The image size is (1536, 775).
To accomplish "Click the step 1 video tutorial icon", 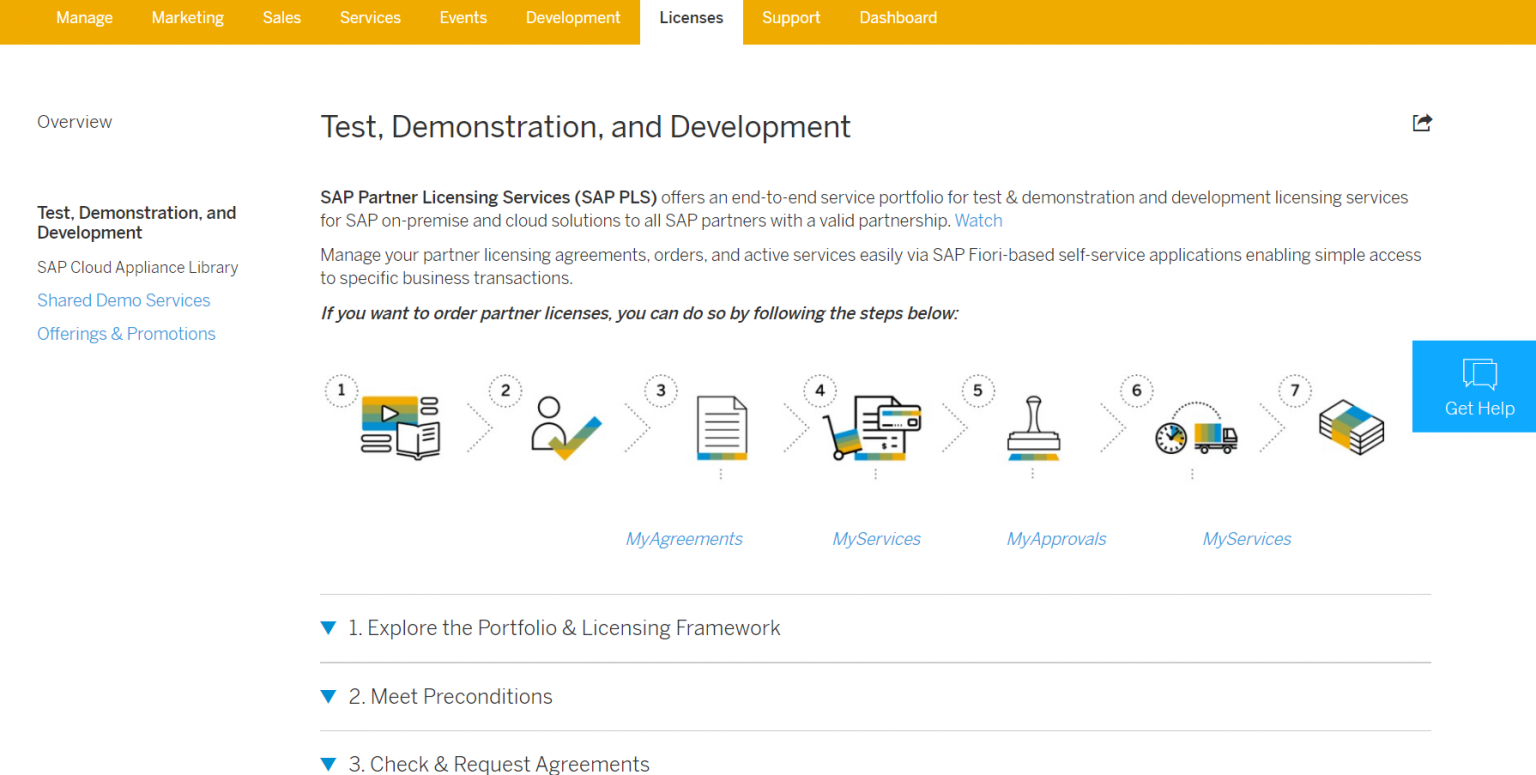I will (x=400, y=423).
